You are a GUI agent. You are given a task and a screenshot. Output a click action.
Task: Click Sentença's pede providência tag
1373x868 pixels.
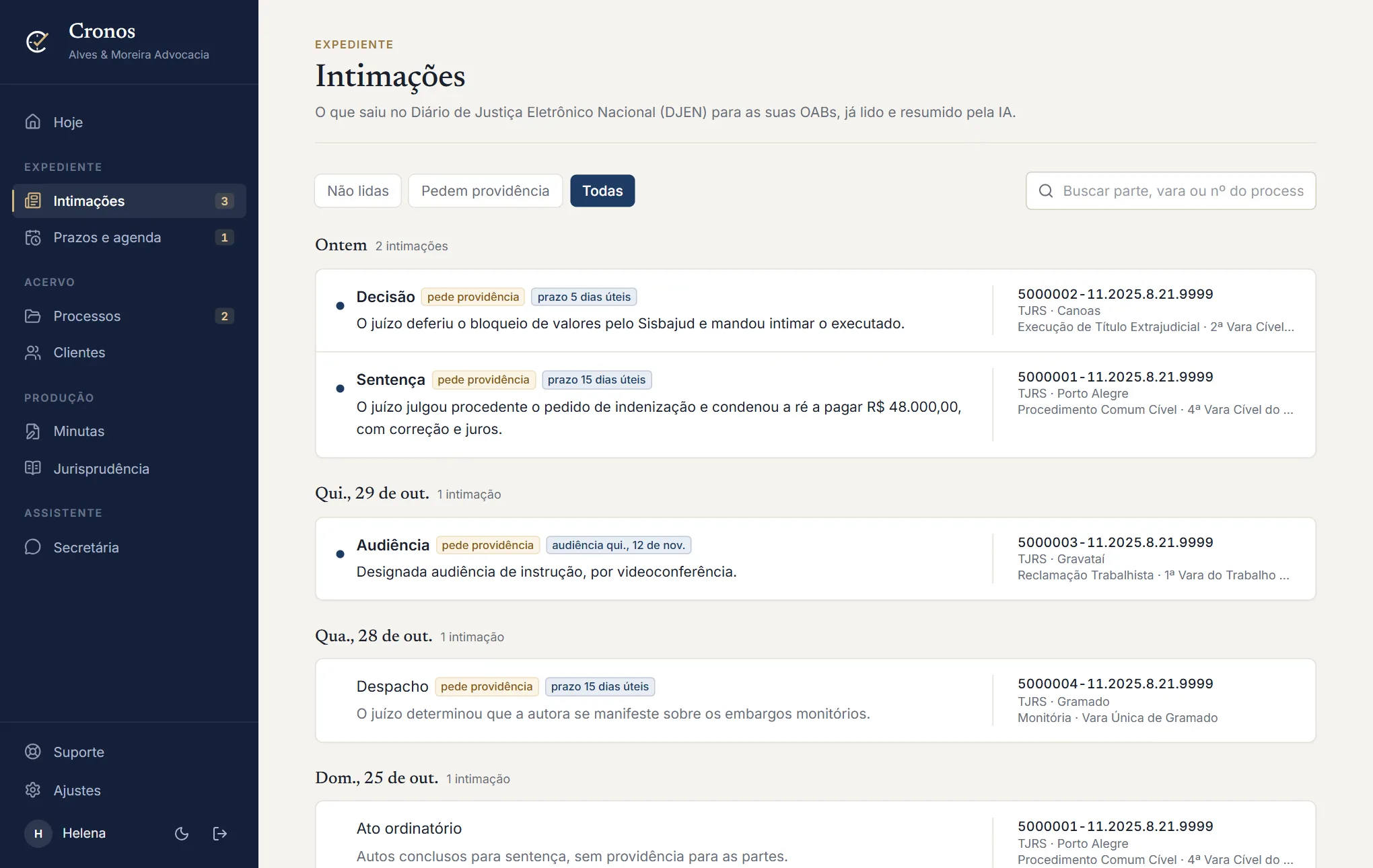pyautogui.click(x=483, y=379)
